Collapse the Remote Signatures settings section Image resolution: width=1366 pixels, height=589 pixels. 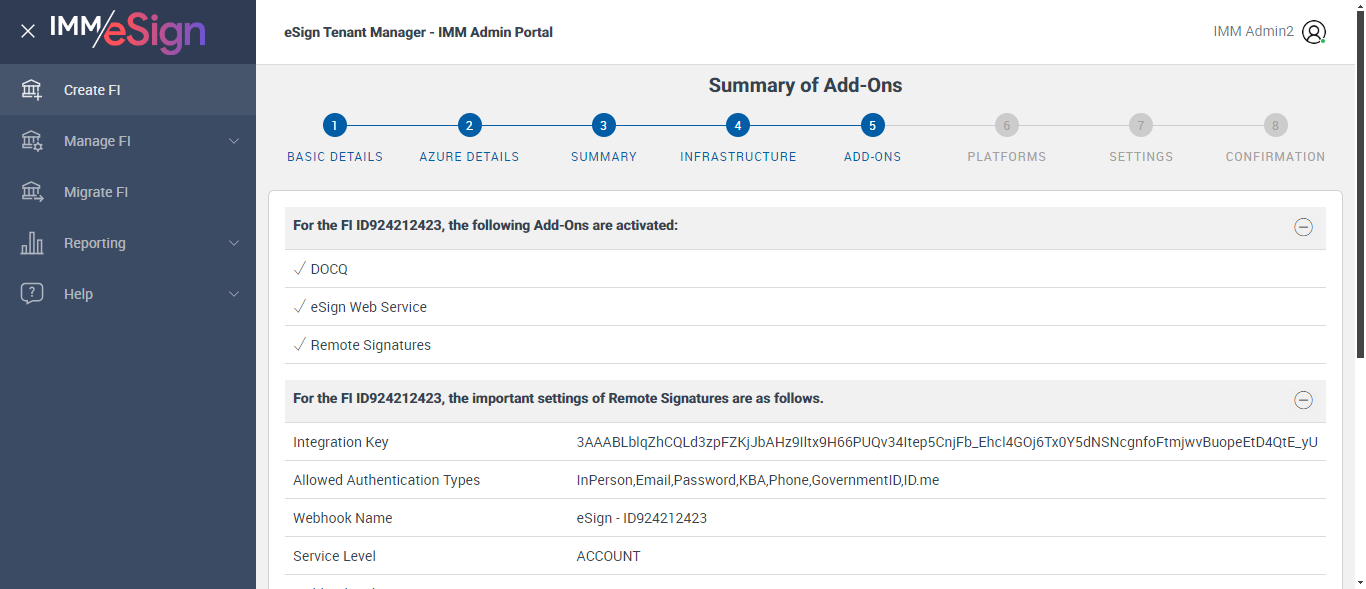coord(1303,400)
